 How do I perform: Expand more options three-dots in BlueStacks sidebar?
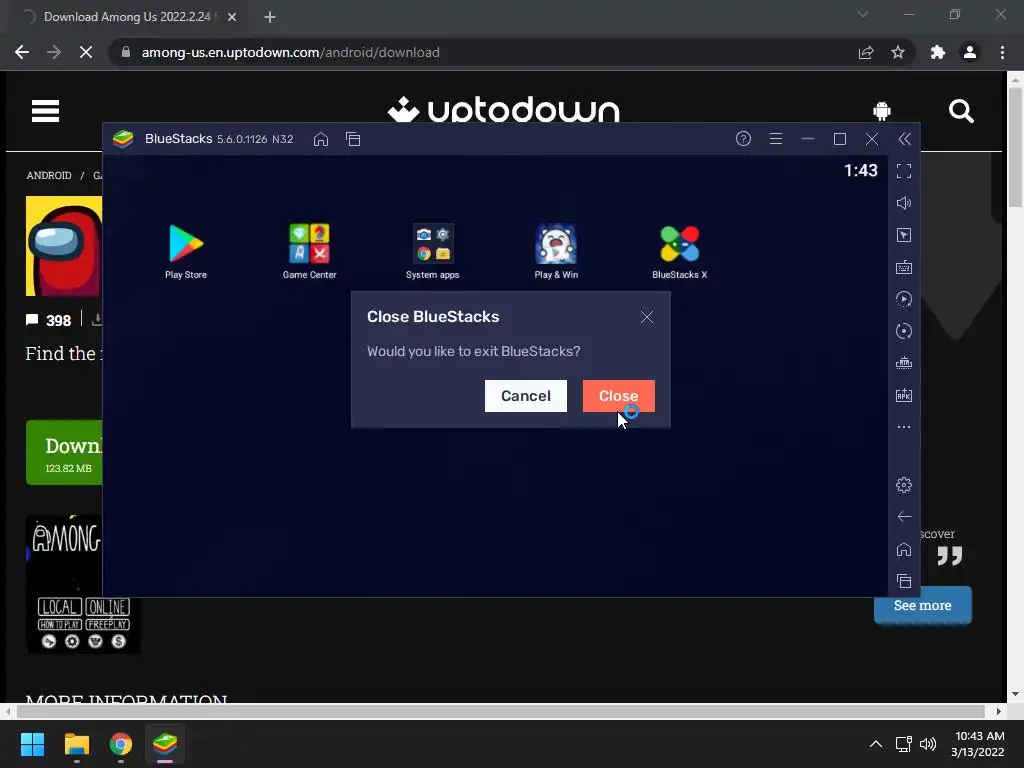904,427
